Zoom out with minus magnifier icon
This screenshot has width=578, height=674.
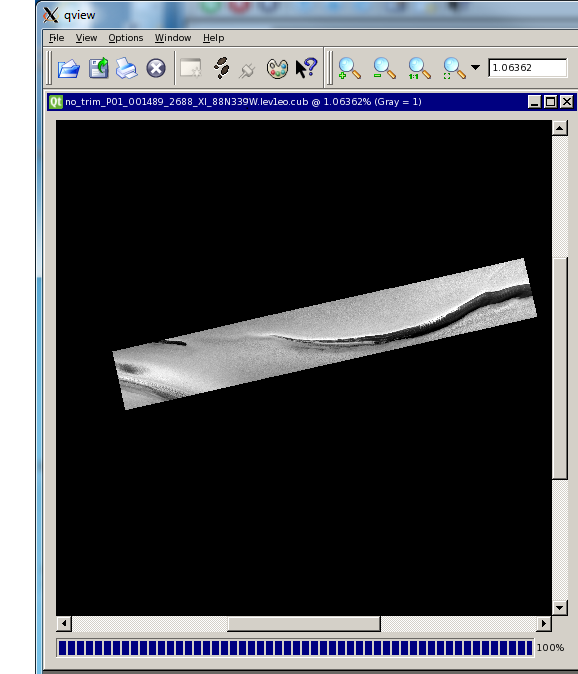[384, 68]
